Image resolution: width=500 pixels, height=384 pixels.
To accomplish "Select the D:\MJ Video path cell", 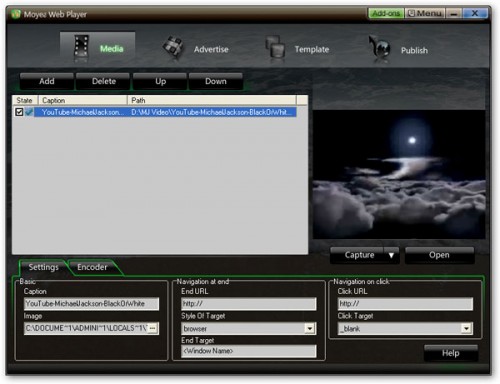I will click(x=212, y=112).
